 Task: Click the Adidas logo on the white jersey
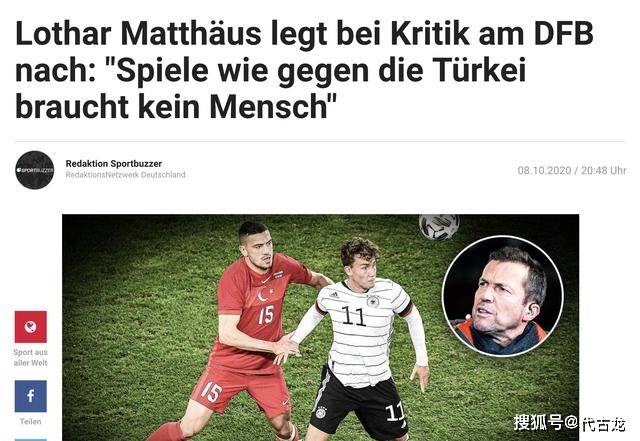click(335, 294)
